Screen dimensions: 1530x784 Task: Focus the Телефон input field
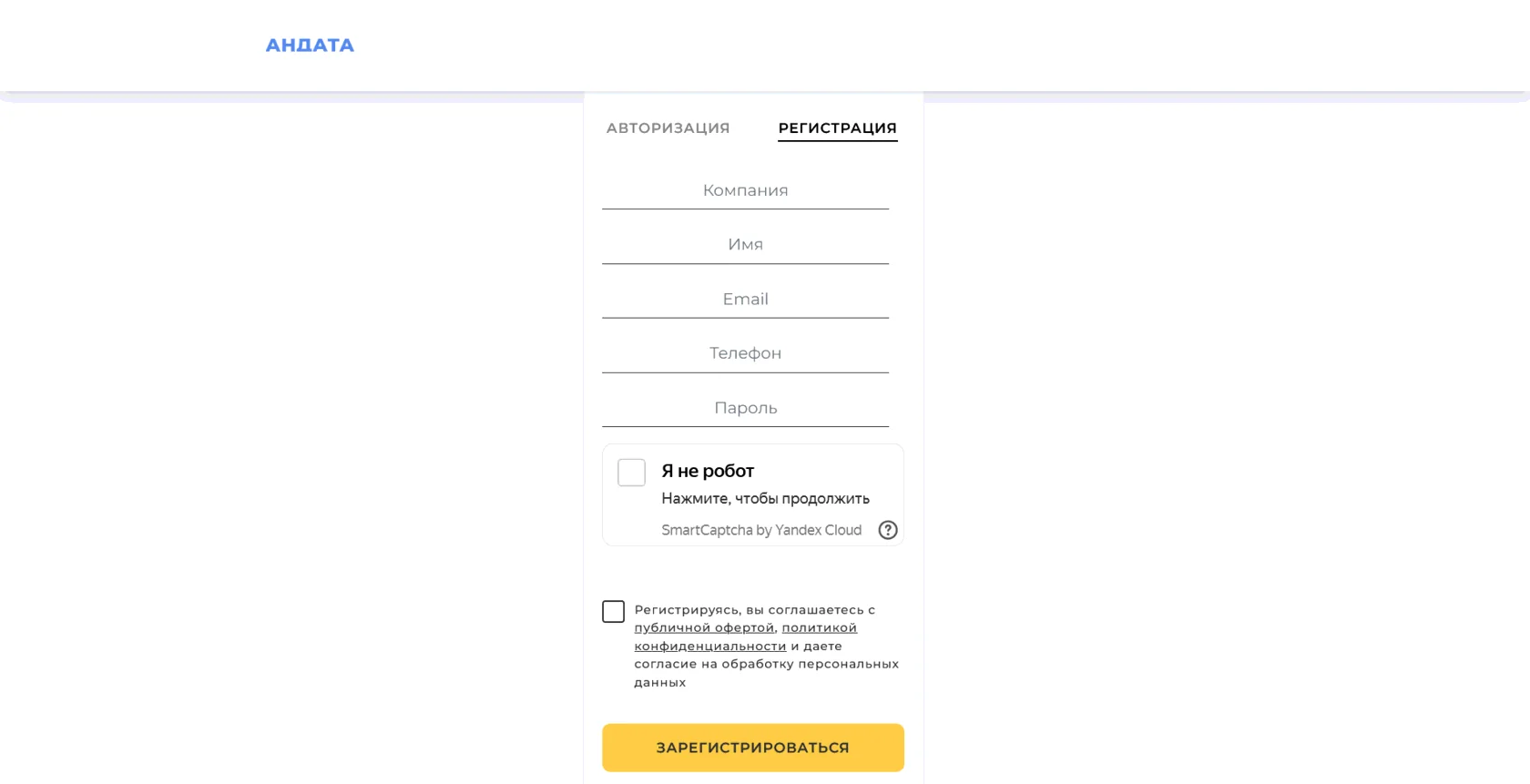pos(745,353)
